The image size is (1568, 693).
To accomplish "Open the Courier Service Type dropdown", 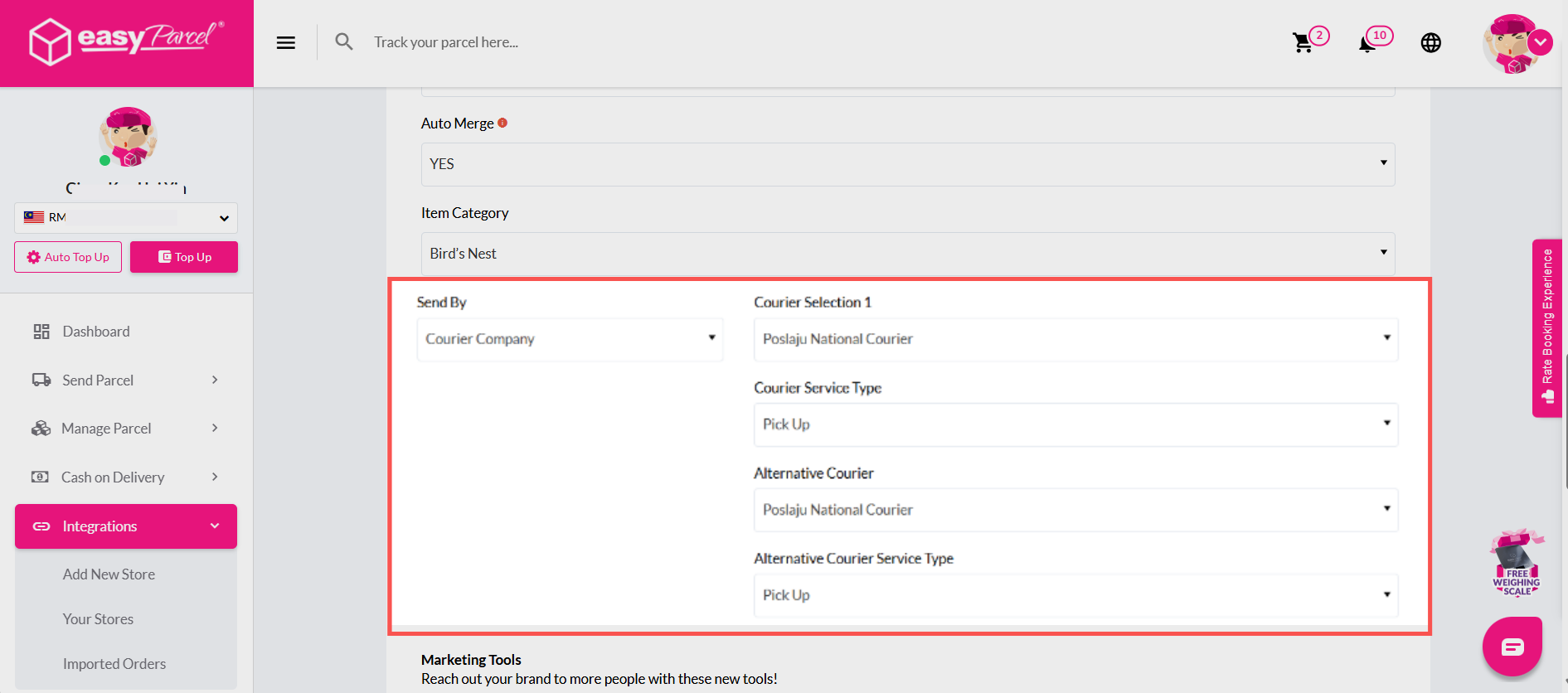I will click(x=1075, y=424).
